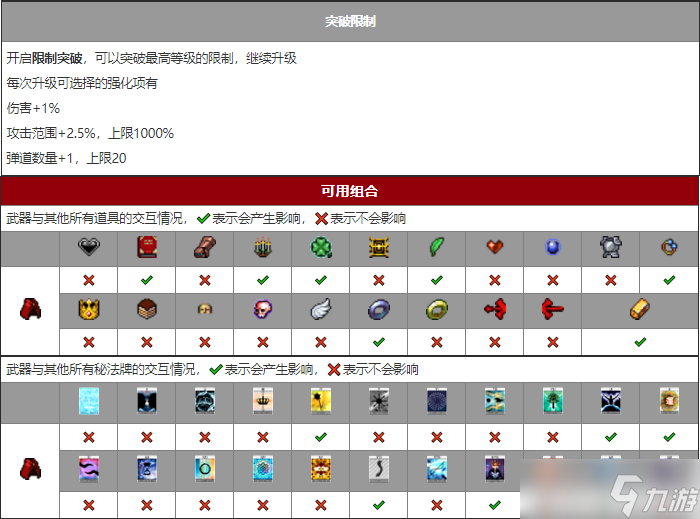Select the purple arcana card with crowned figure
Screen dimensions: 700x519
tap(495, 469)
